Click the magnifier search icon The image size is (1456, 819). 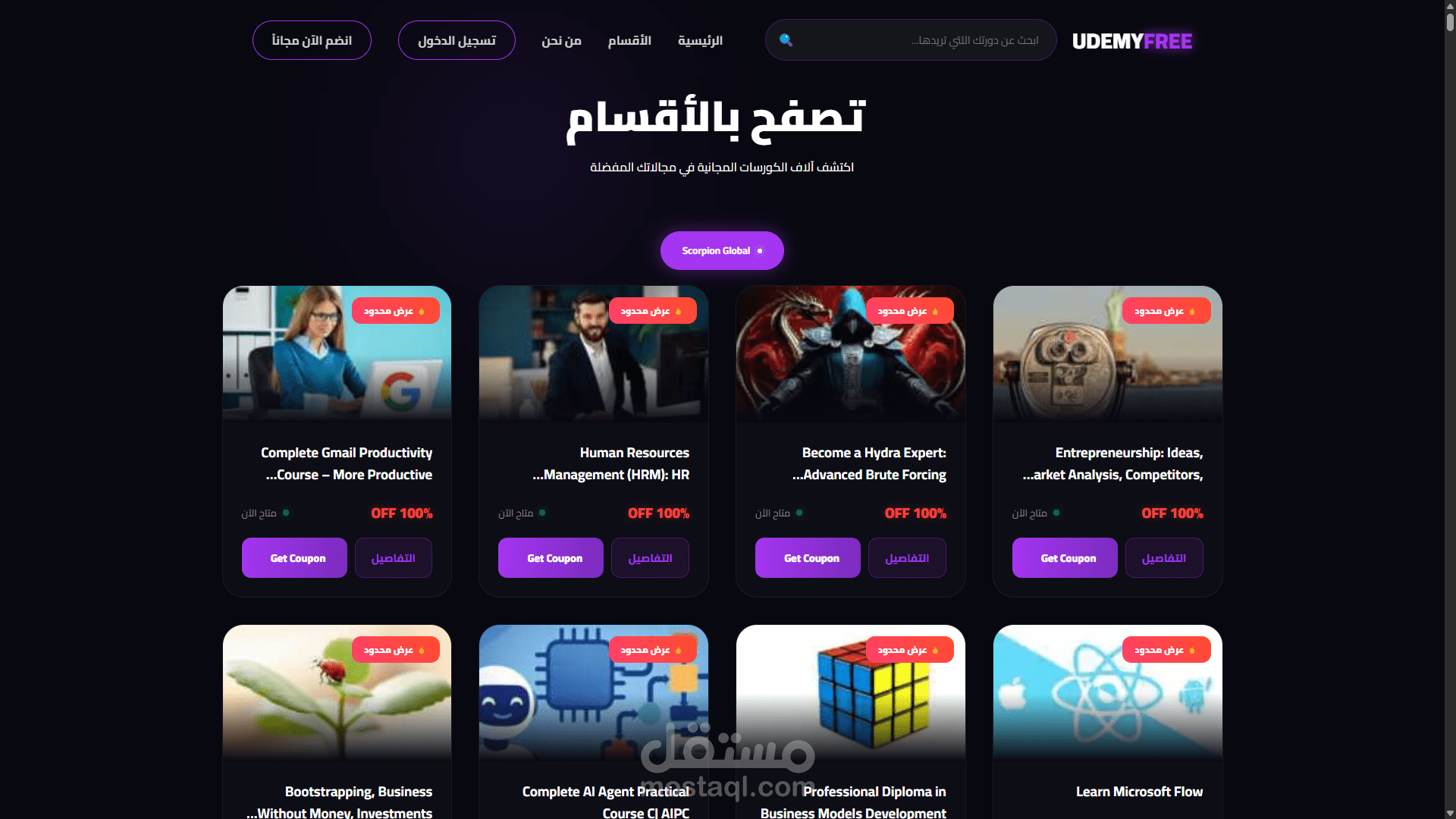point(786,40)
